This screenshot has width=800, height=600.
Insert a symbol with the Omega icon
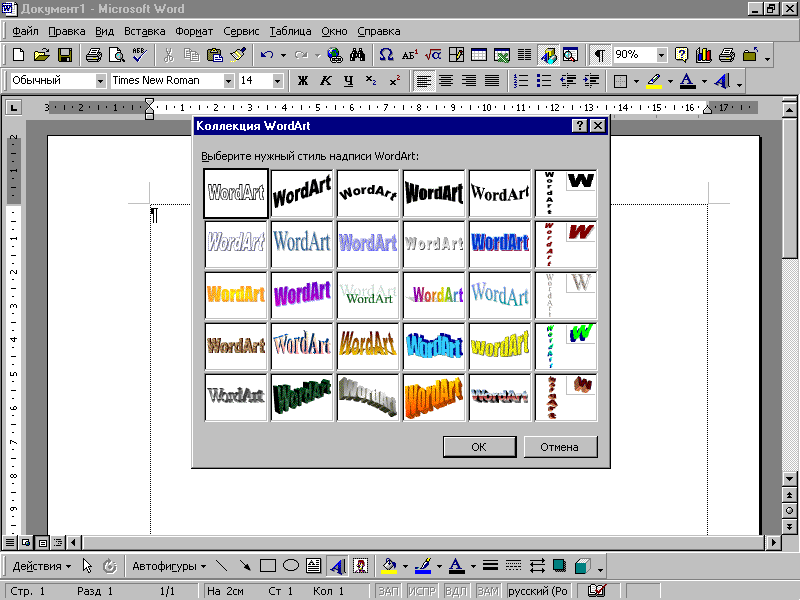pos(386,55)
